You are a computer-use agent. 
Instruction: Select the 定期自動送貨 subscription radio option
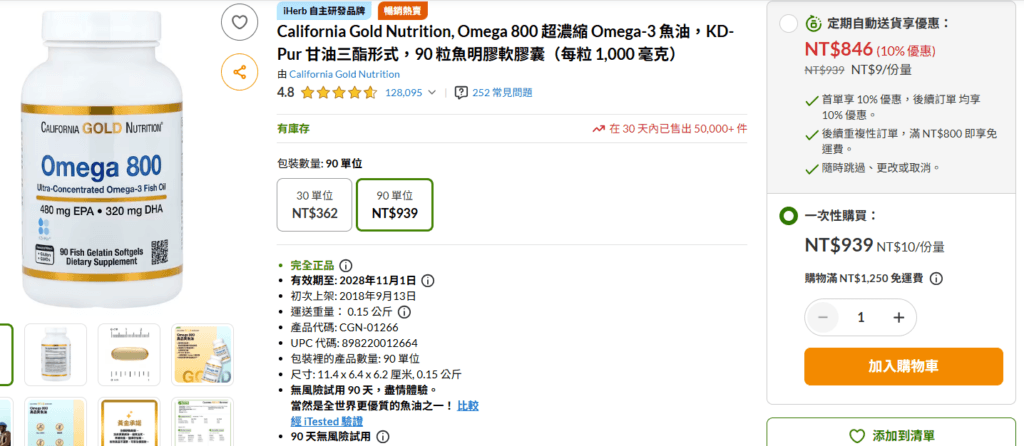(x=787, y=23)
